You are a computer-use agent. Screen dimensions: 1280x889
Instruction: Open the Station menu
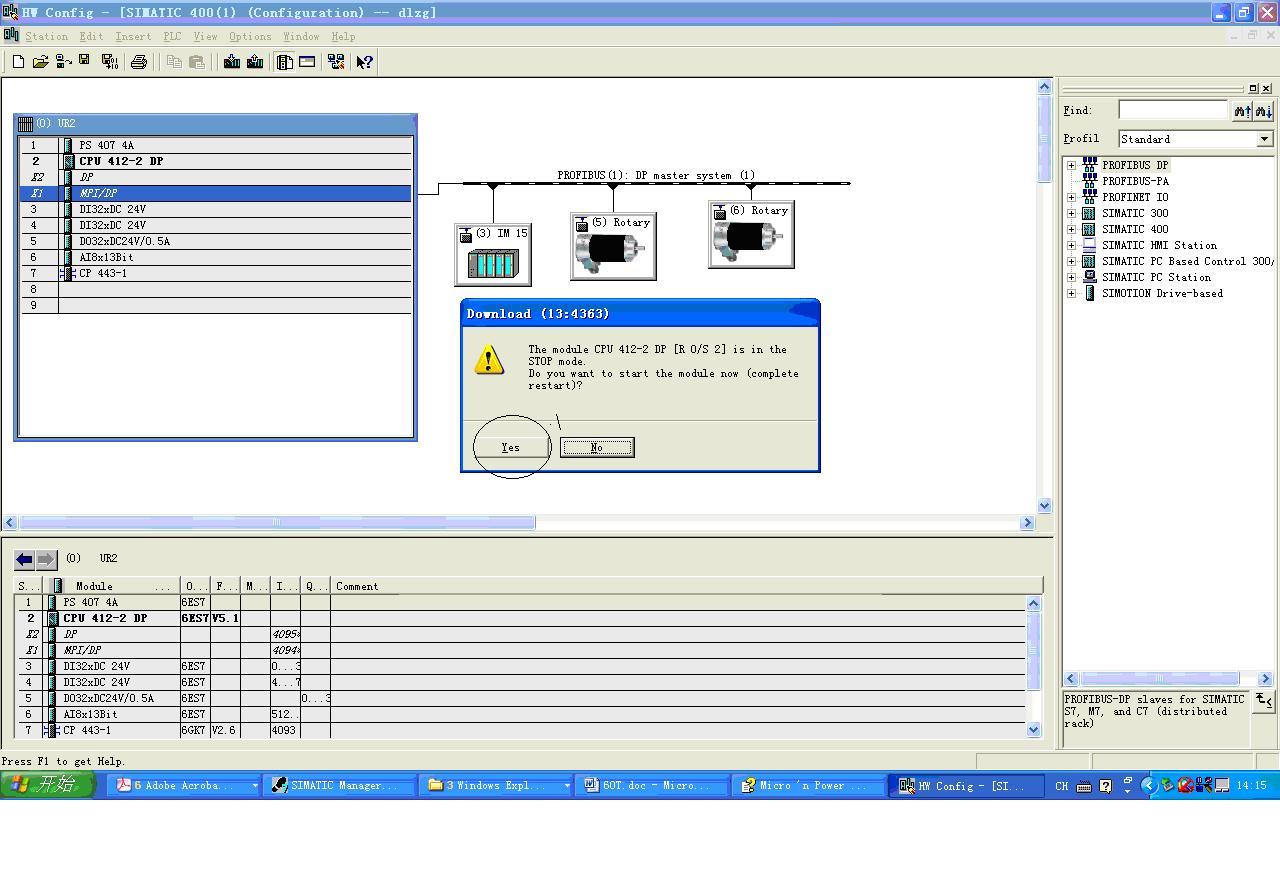coord(47,36)
